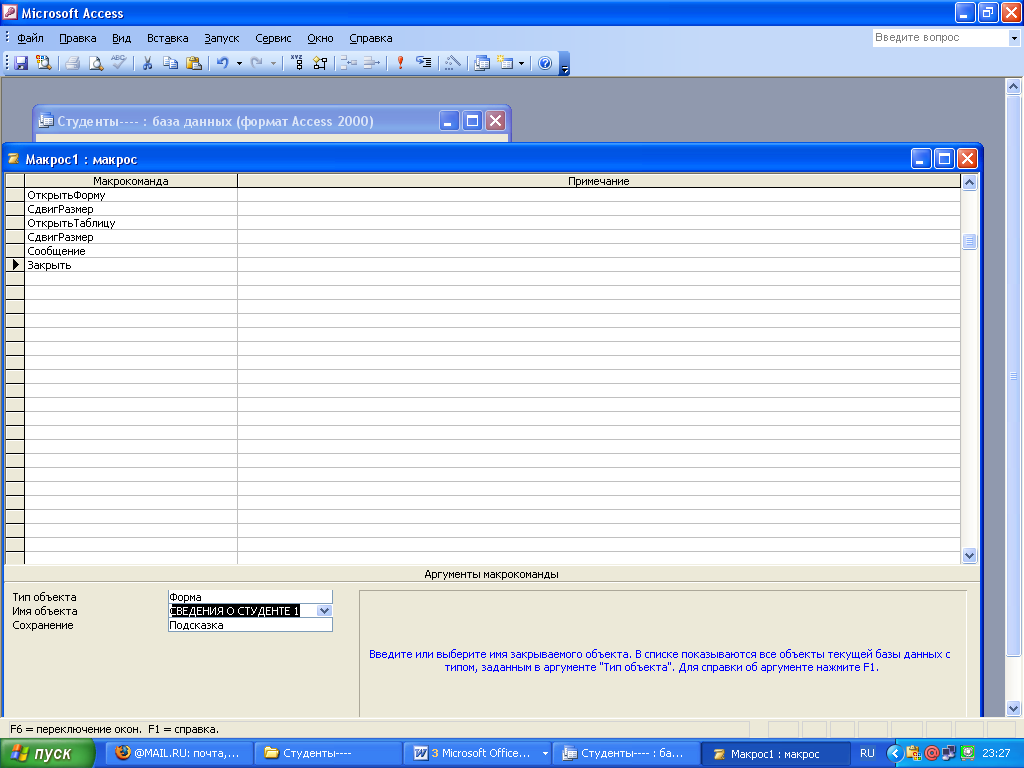The image size is (1024, 768).
Task: Select the ОткрытьФорму macro action row
Action: coord(131,195)
